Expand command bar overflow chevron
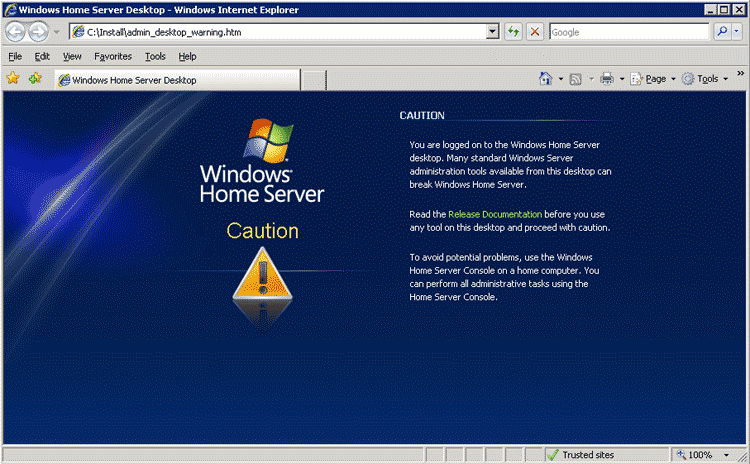Image resolution: width=750 pixels, height=464 pixels. point(740,73)
